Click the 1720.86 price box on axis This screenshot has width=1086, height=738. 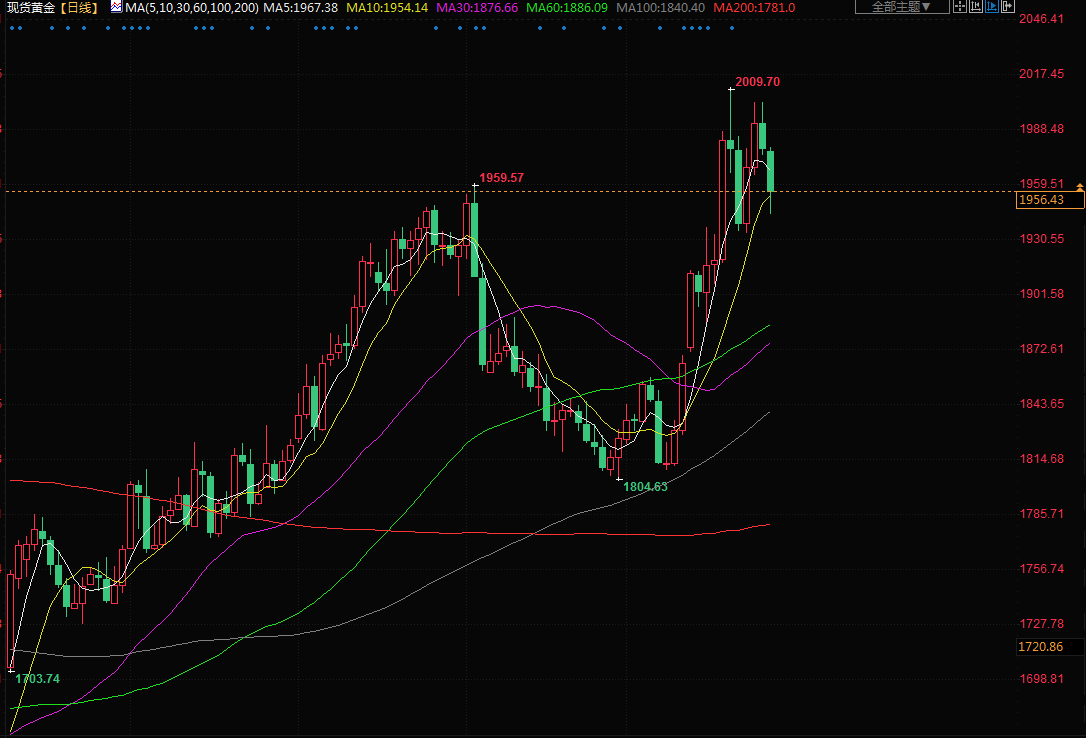coord(1040,647)
